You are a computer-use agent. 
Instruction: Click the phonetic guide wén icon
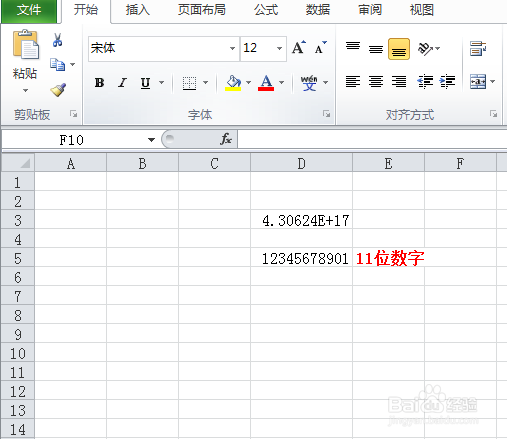pyautogui.click(x=309, y=82)
